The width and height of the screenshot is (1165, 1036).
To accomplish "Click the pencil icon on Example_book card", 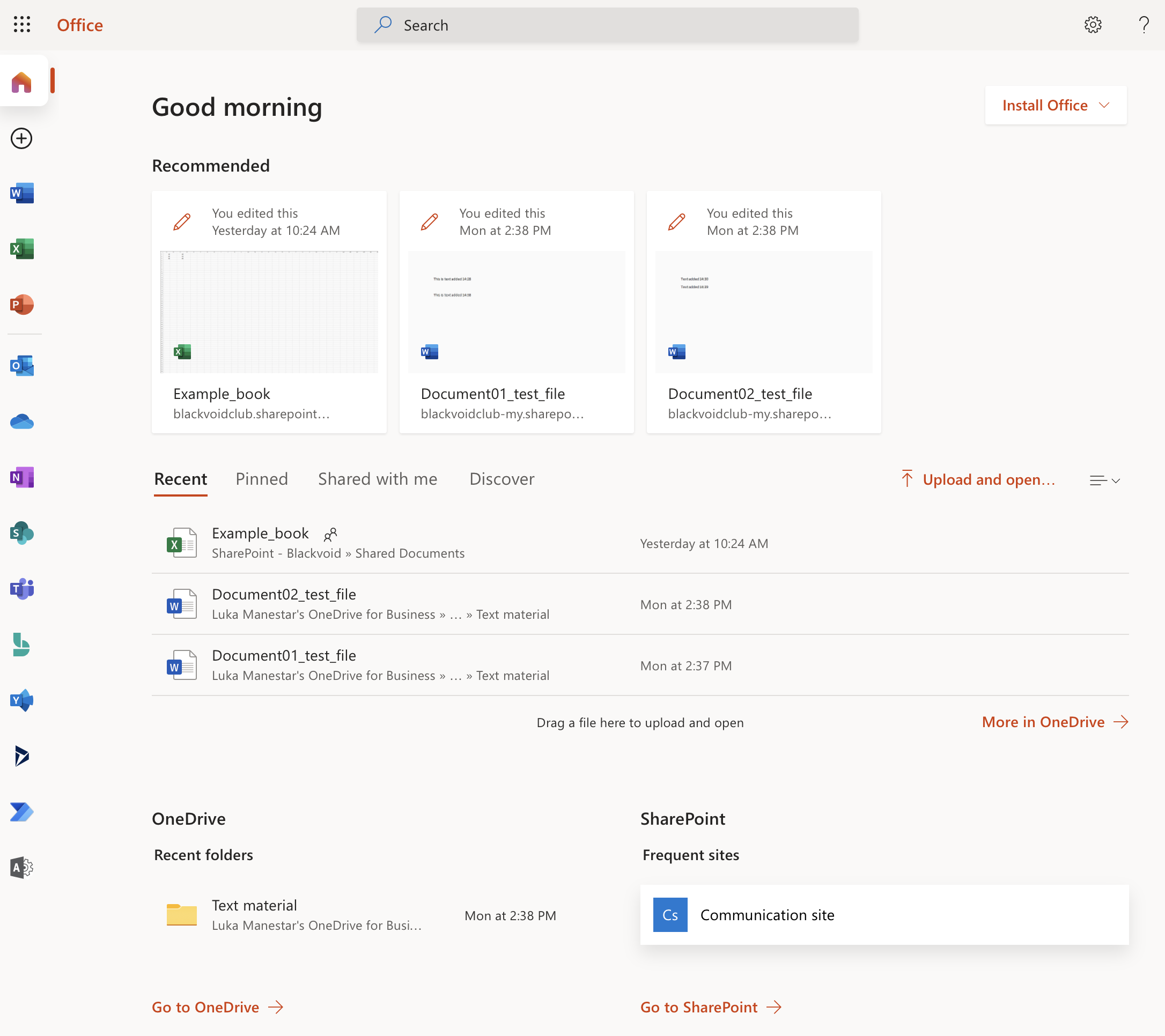I will 182,221.
